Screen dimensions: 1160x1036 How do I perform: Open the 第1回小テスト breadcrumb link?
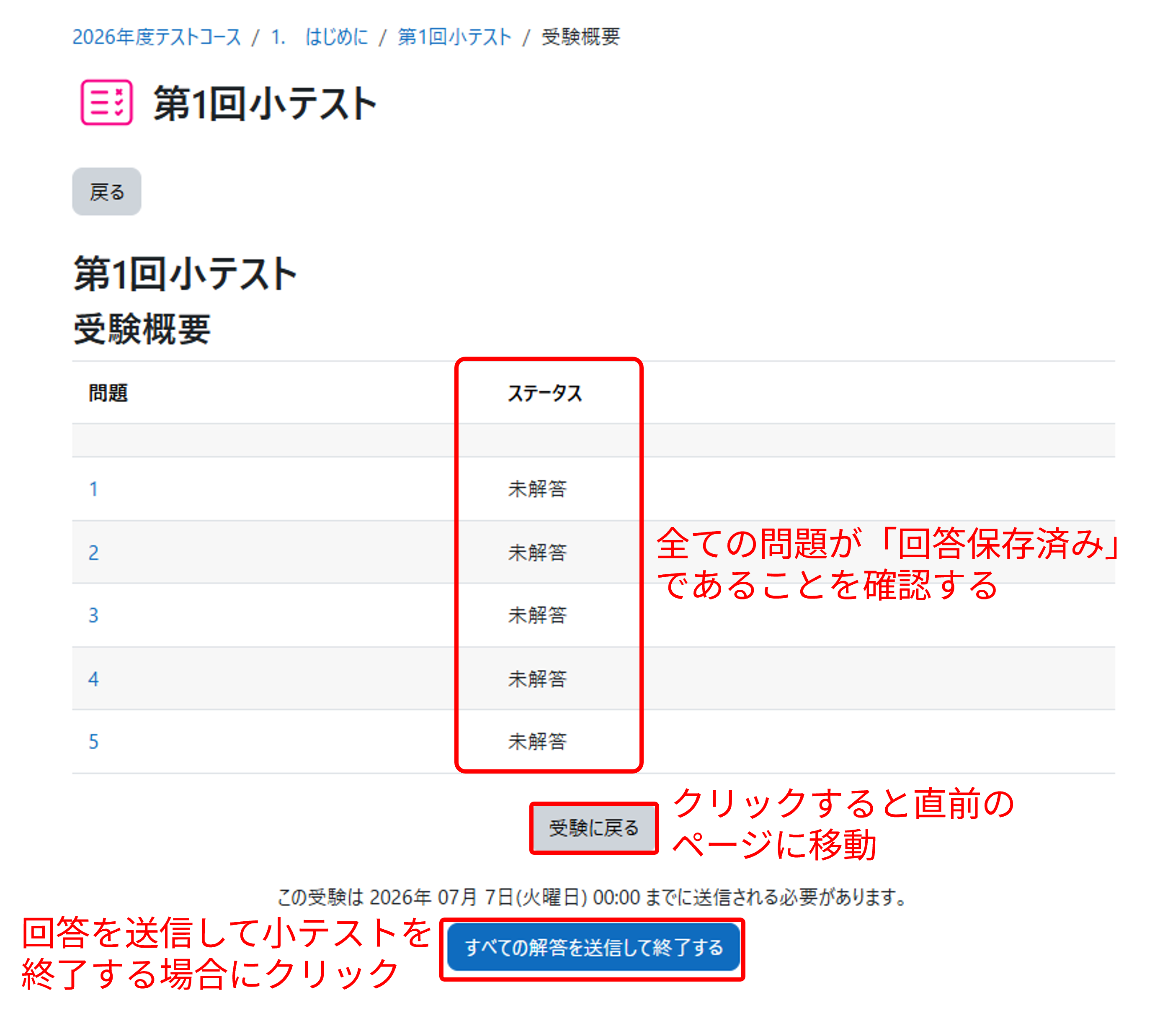(x=454, y=37)
